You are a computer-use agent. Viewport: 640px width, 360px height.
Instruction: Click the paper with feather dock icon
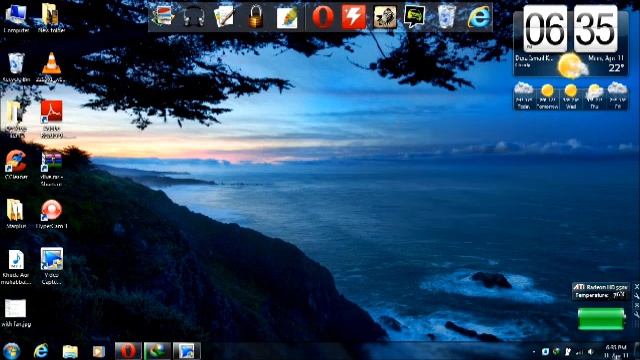point(287,17)
